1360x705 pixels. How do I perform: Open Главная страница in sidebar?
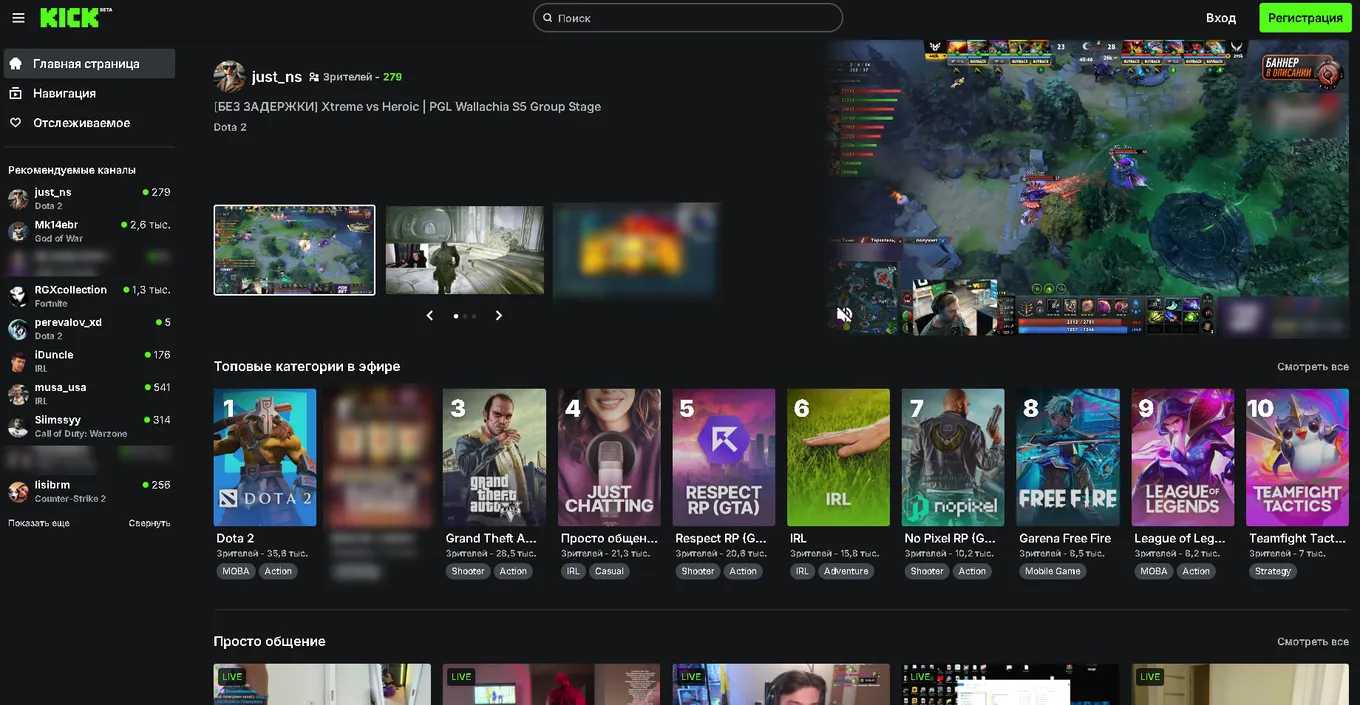89,63
